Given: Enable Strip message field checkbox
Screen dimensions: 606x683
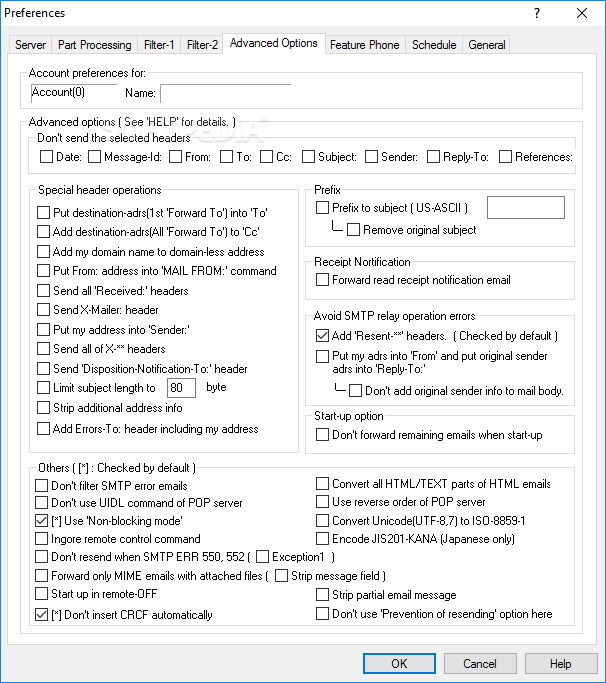Looking at the screenshot, I should pos(281,576).
